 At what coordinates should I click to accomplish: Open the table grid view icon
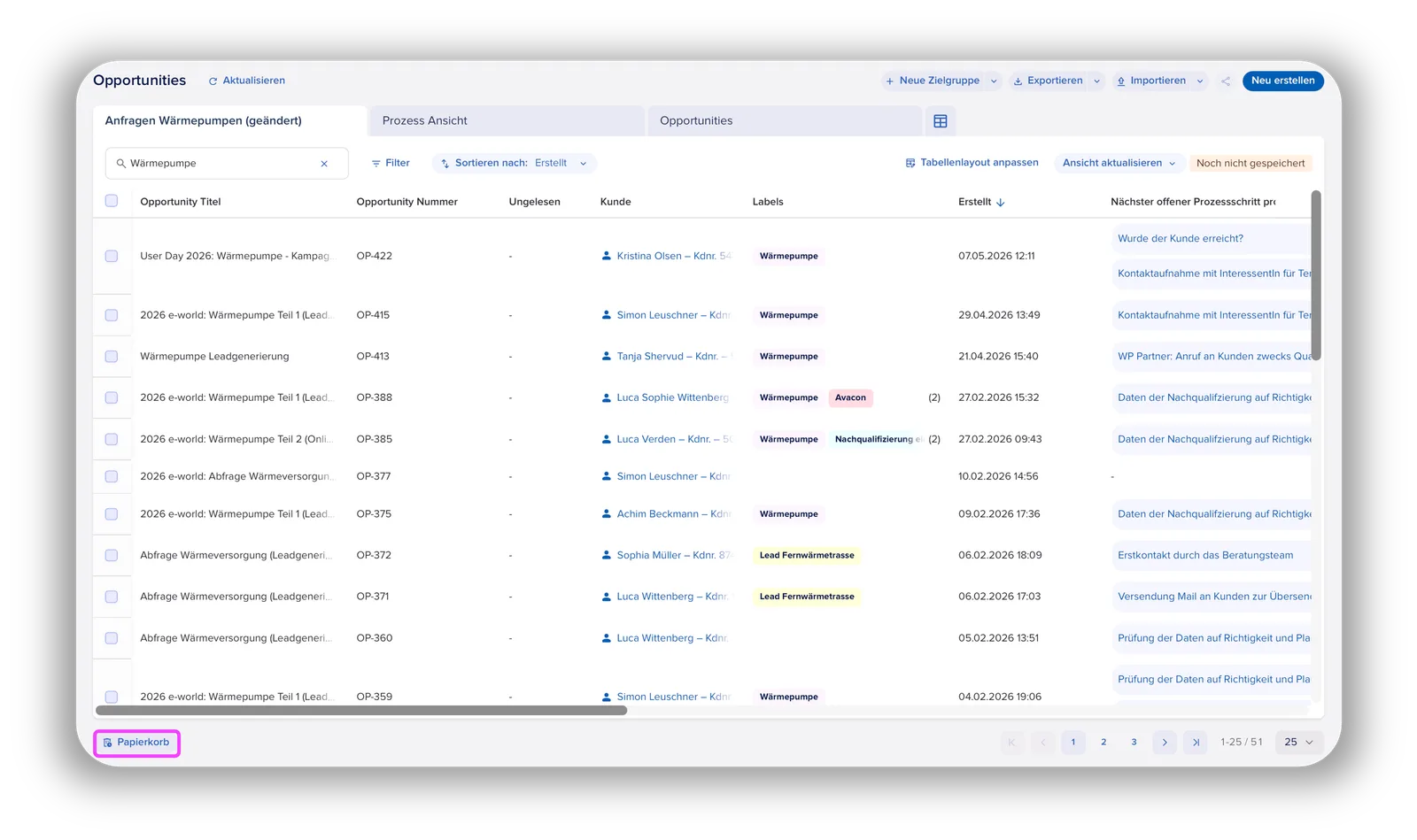pos(941,121)
